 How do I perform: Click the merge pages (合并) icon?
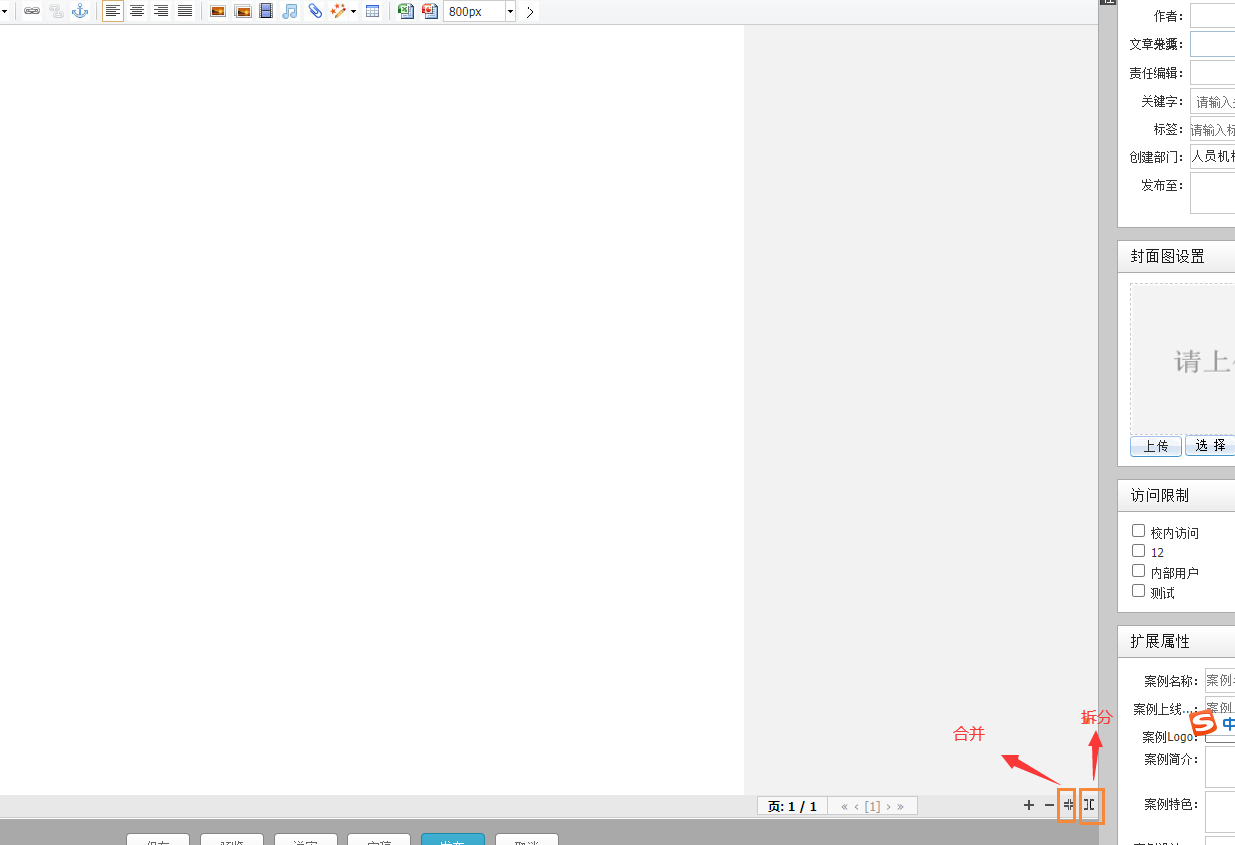[1067, 805]
